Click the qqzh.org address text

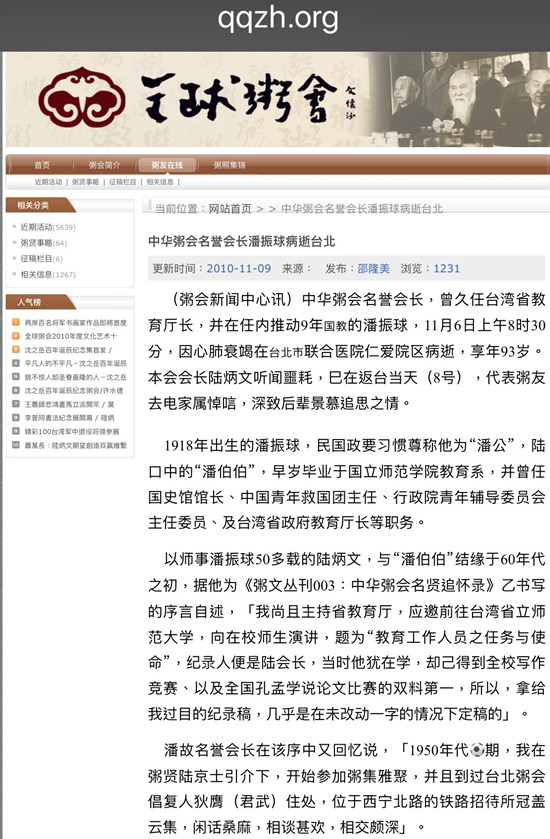[x=278, y=19]
